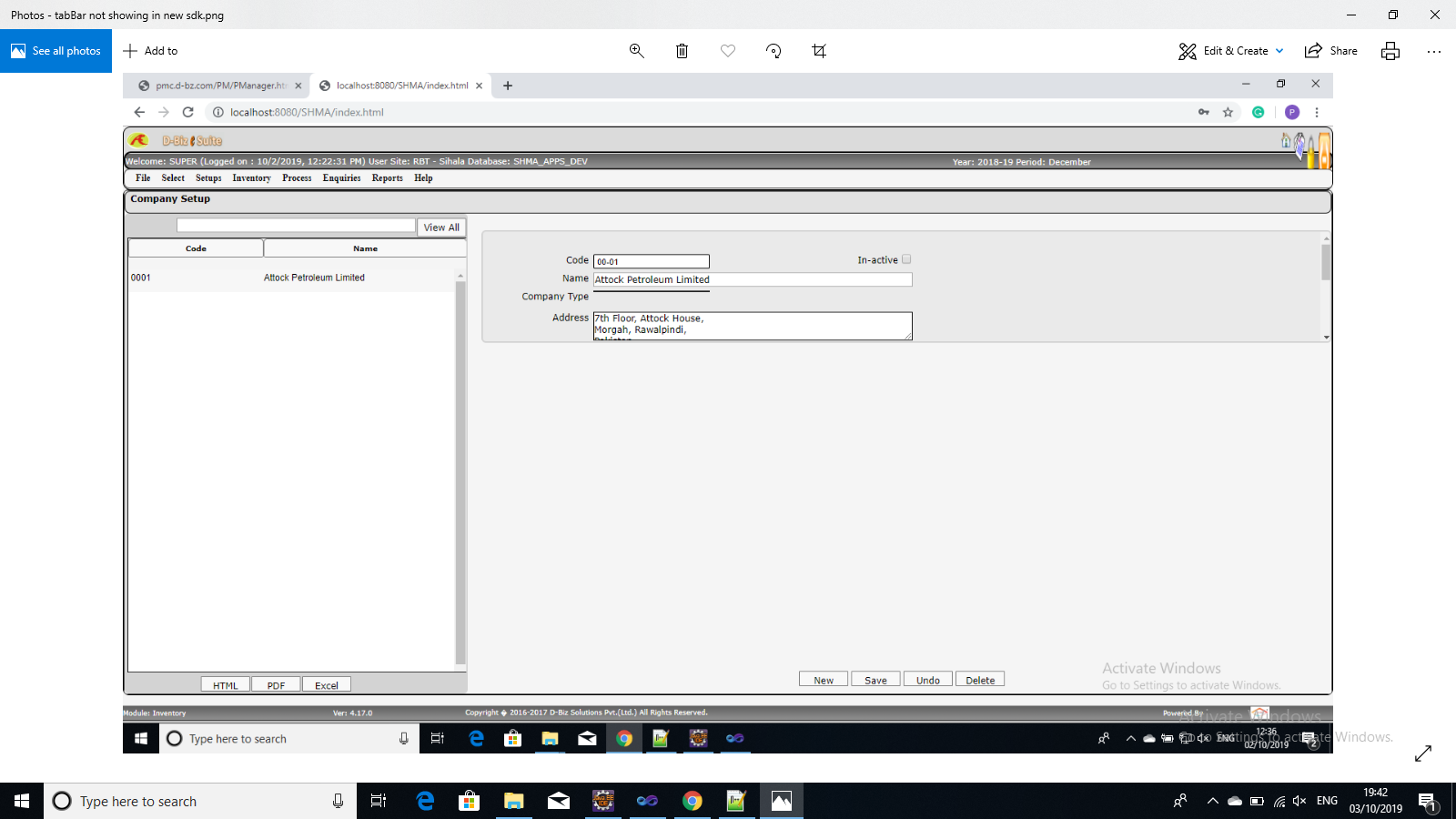Click the bookmark star in the address bar

point(1229,112)
